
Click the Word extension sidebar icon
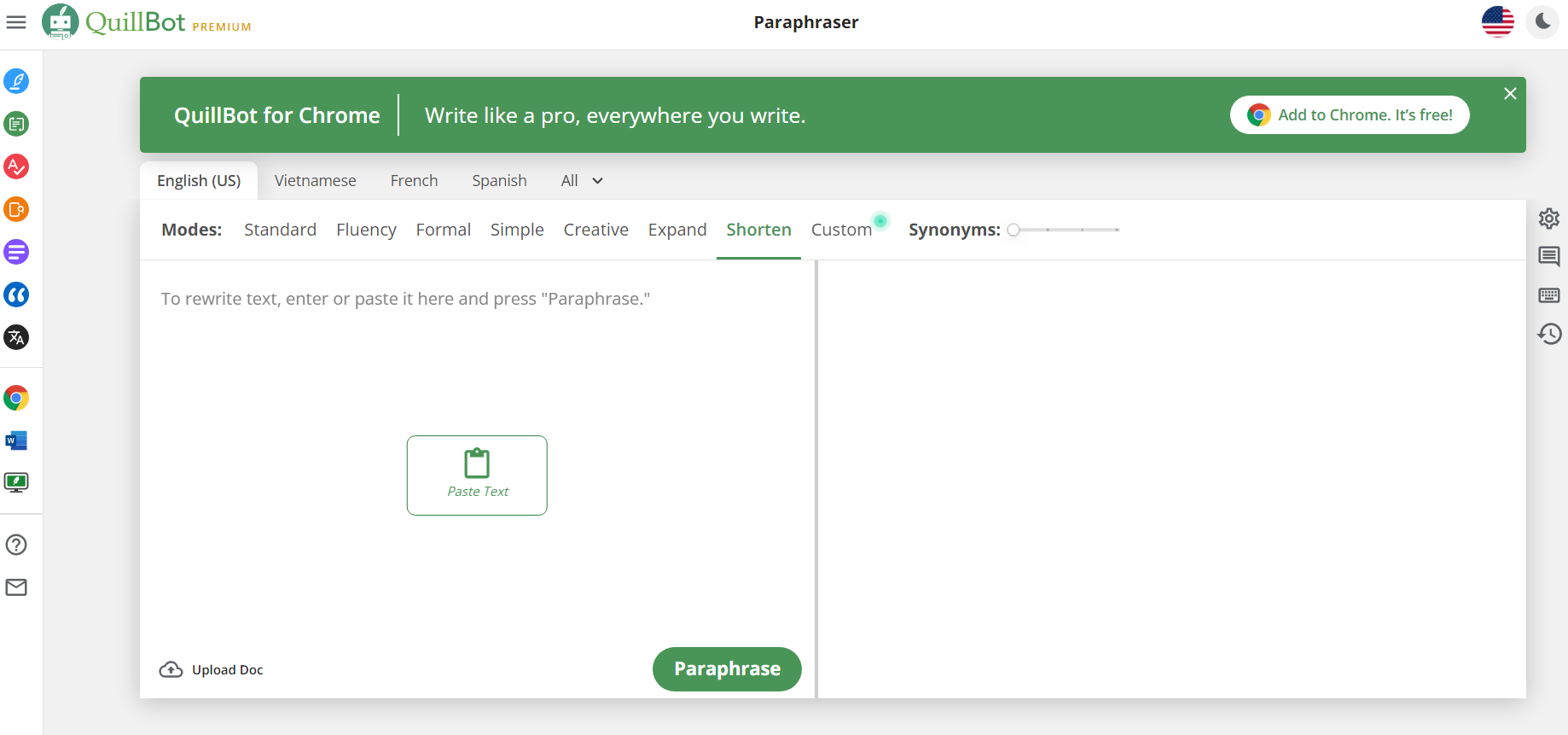tap(16, 440)
